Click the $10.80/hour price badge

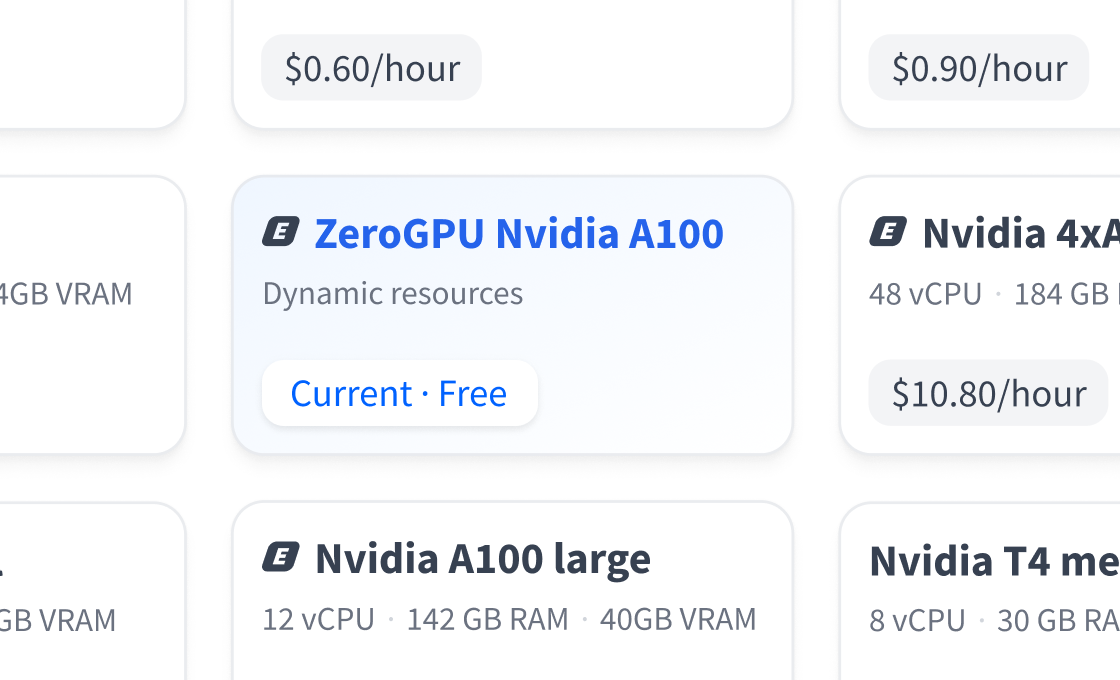987,393
